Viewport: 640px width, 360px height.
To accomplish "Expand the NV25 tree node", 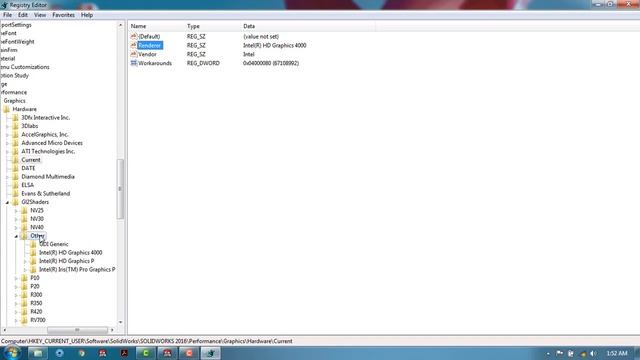I will tap(16, 211).
